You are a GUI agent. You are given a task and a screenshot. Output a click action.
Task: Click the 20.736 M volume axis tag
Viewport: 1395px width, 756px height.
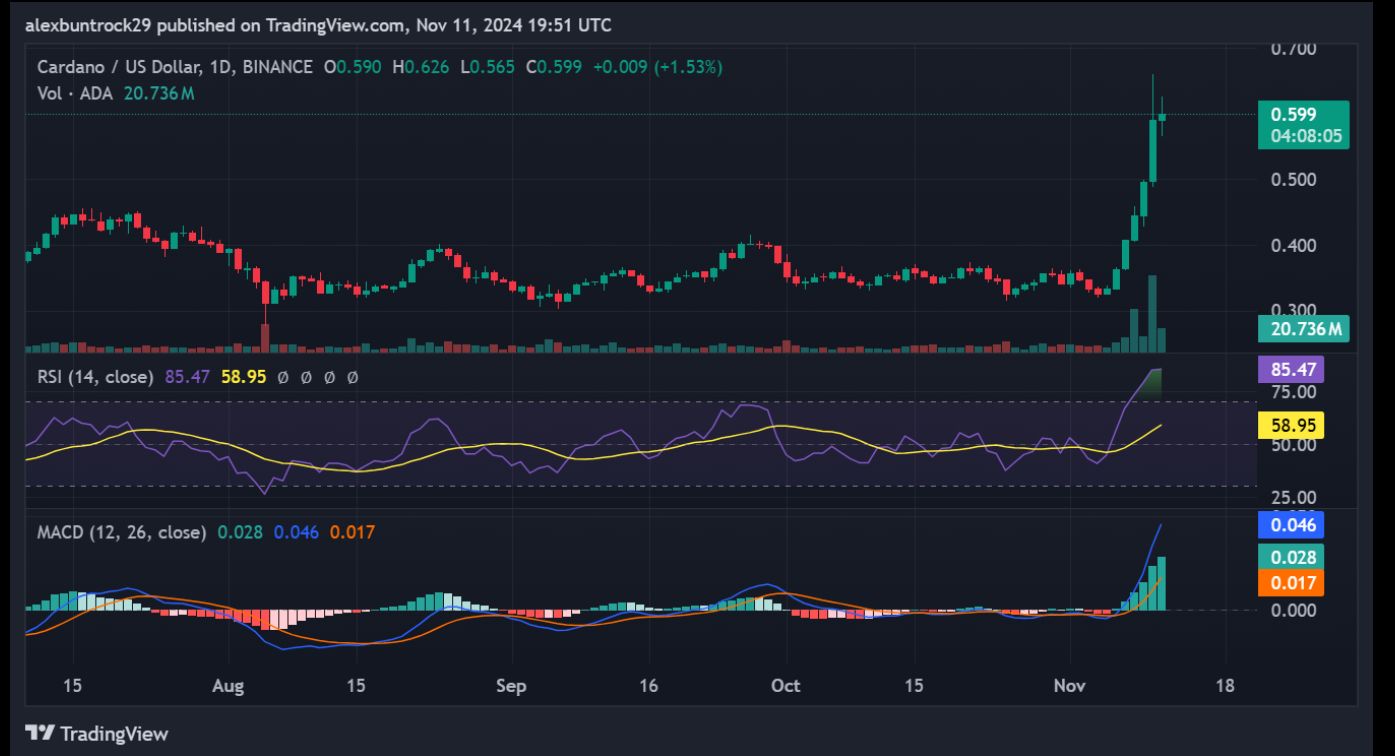coord(1303,328)
